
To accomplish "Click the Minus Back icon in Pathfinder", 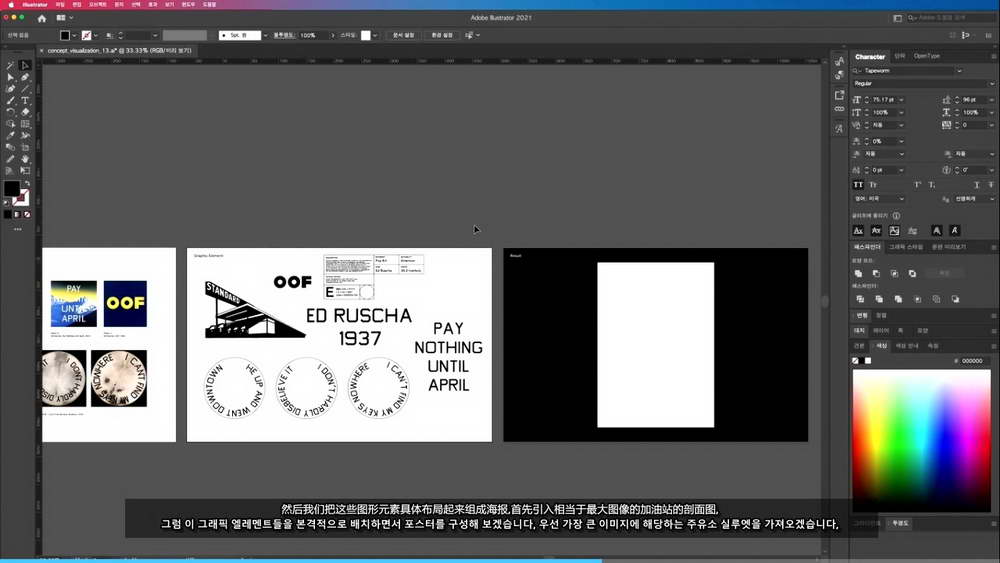I will tap(955, 299).
